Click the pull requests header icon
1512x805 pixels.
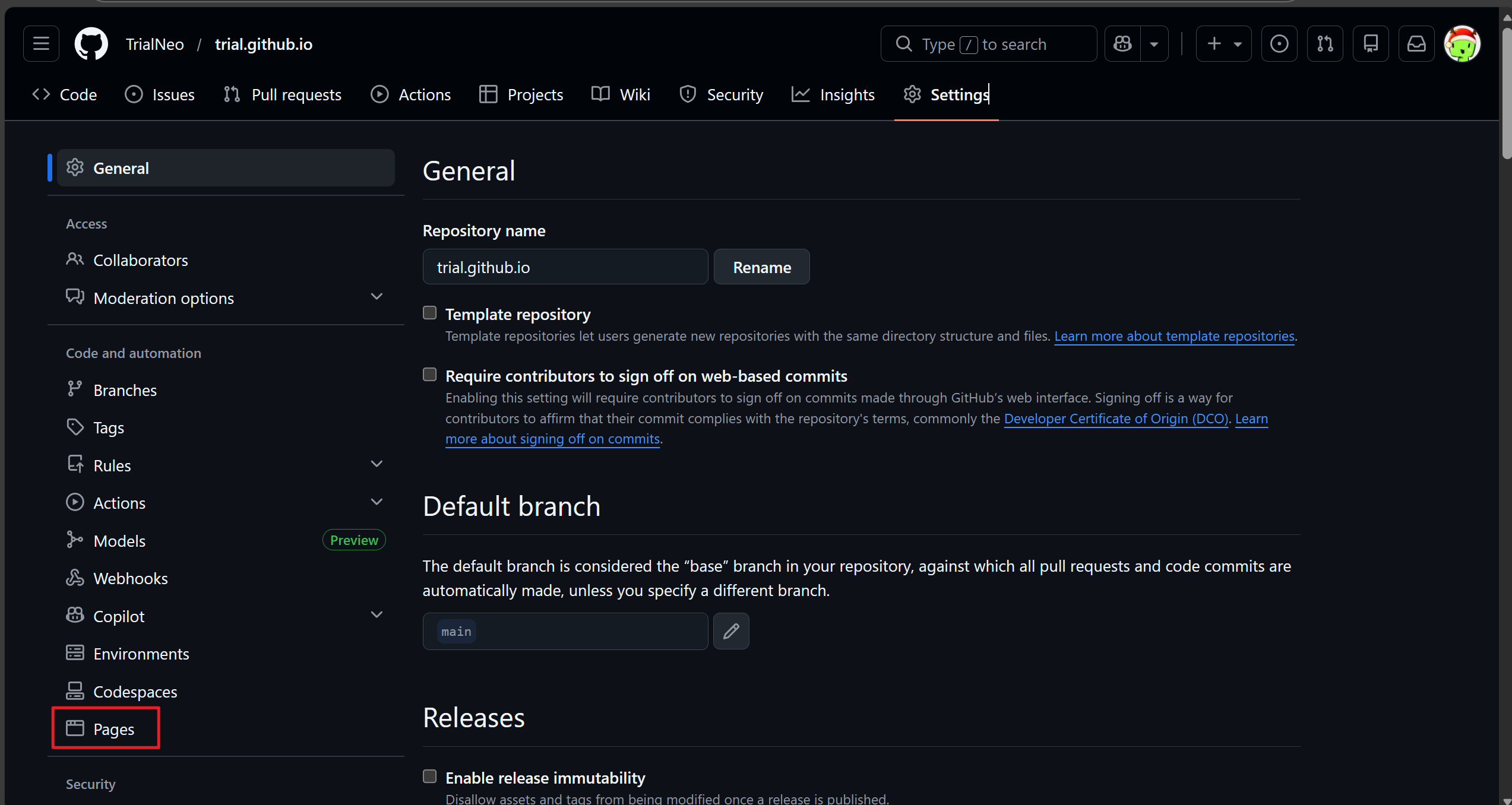tap(1325, 43)
